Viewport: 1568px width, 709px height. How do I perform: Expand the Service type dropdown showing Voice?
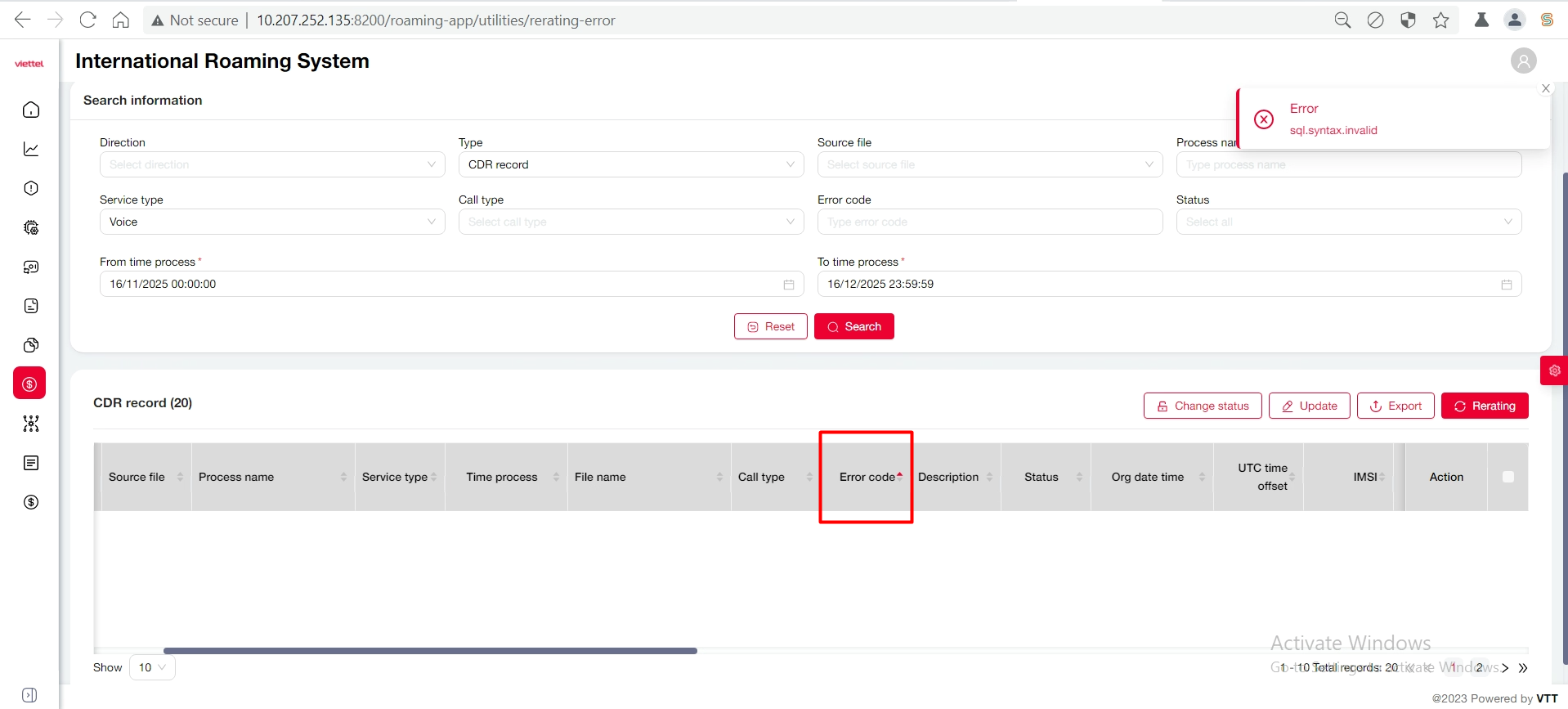(272, 222)
